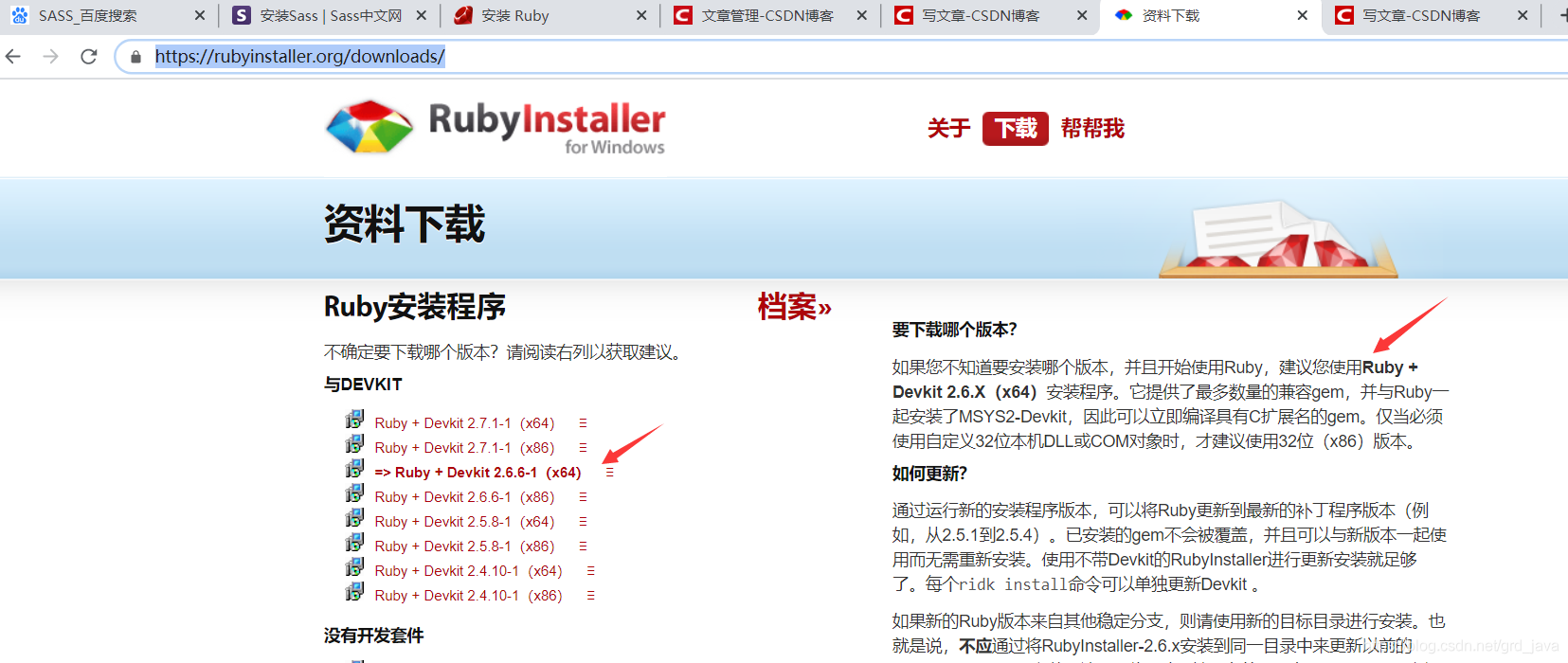View site security lock info
Screen dimensions: 1568x663
click(136, 57)
